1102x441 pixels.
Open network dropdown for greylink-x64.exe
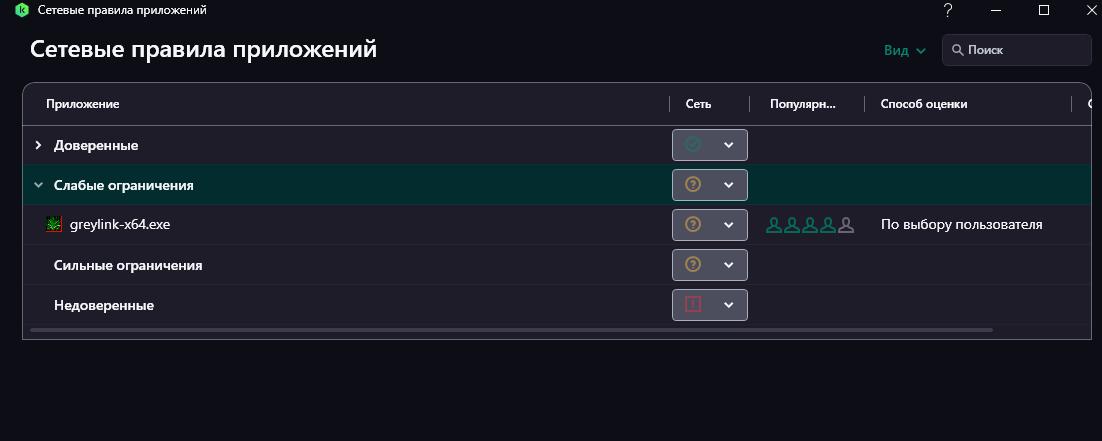coord(729,225)
